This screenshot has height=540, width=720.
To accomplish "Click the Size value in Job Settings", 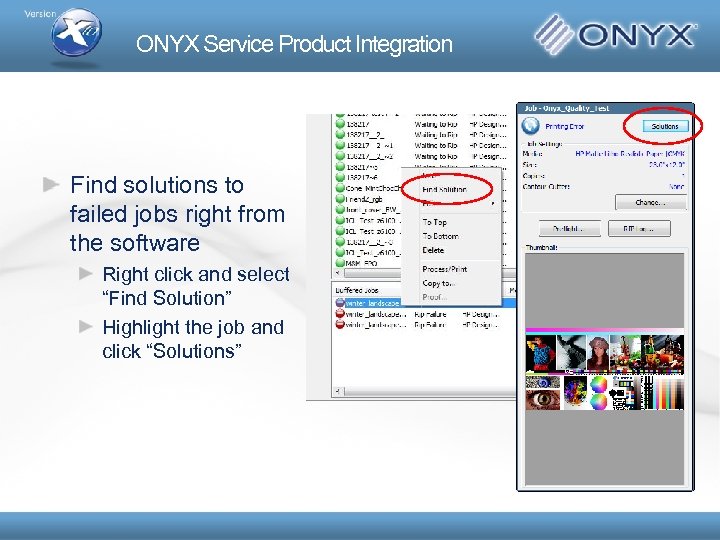I will [x=667, y=164].
